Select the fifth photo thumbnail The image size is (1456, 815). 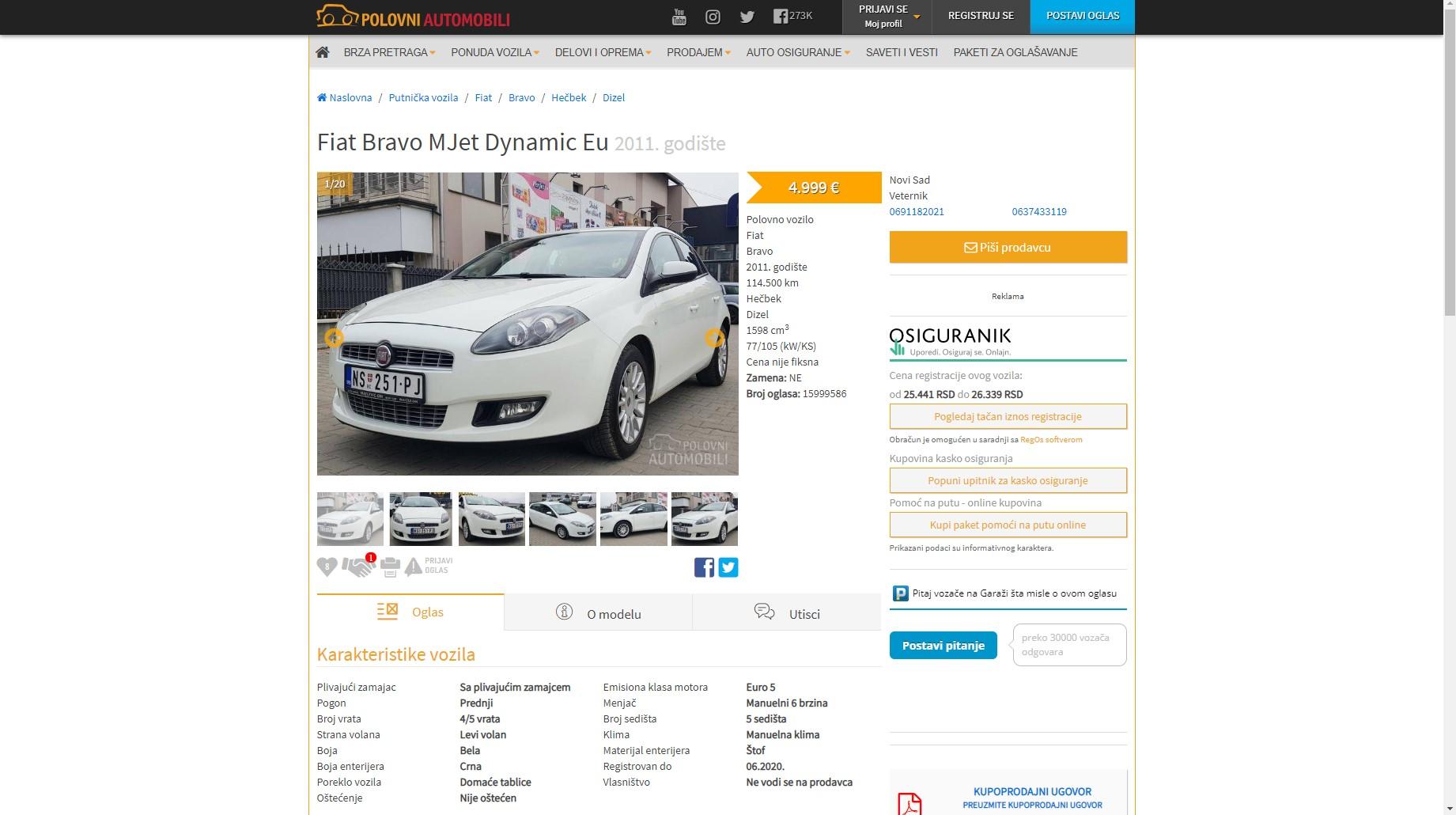(633, 519)
